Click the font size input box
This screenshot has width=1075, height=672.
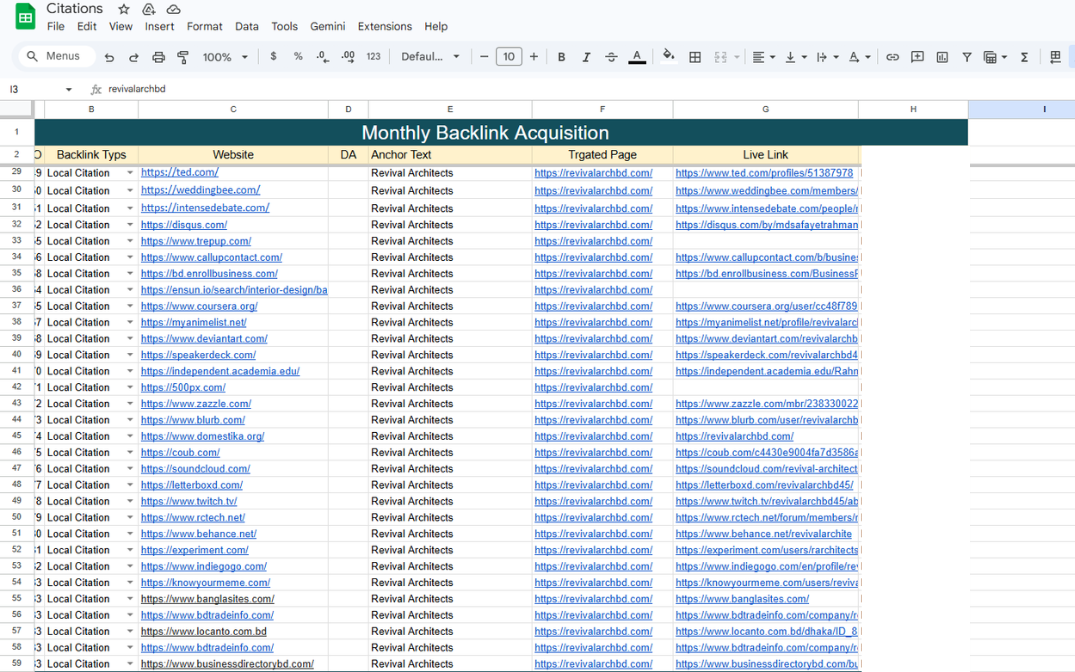(508, 57)
